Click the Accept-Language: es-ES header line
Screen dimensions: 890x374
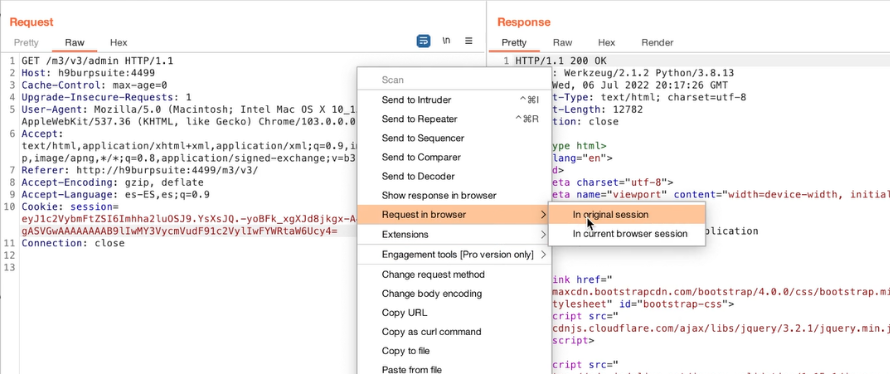[x=115, y=195]
